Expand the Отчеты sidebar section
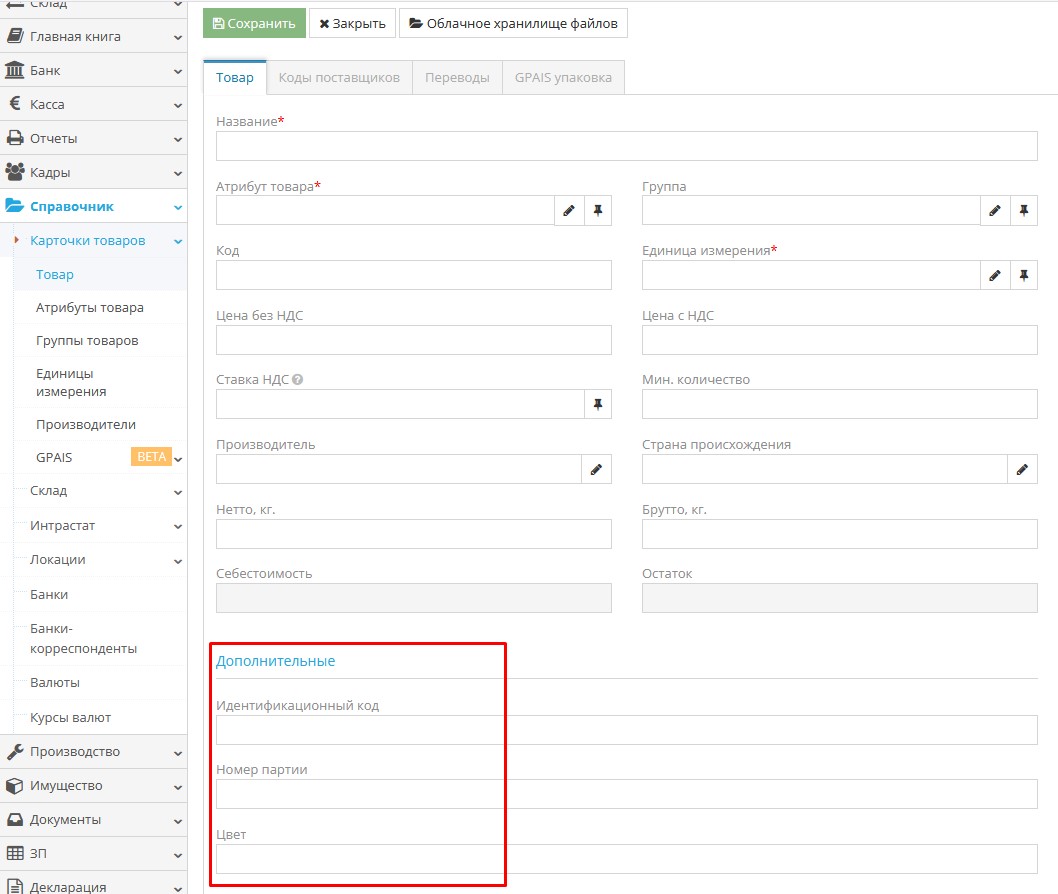1058x894 pixels. coord(93,139)
